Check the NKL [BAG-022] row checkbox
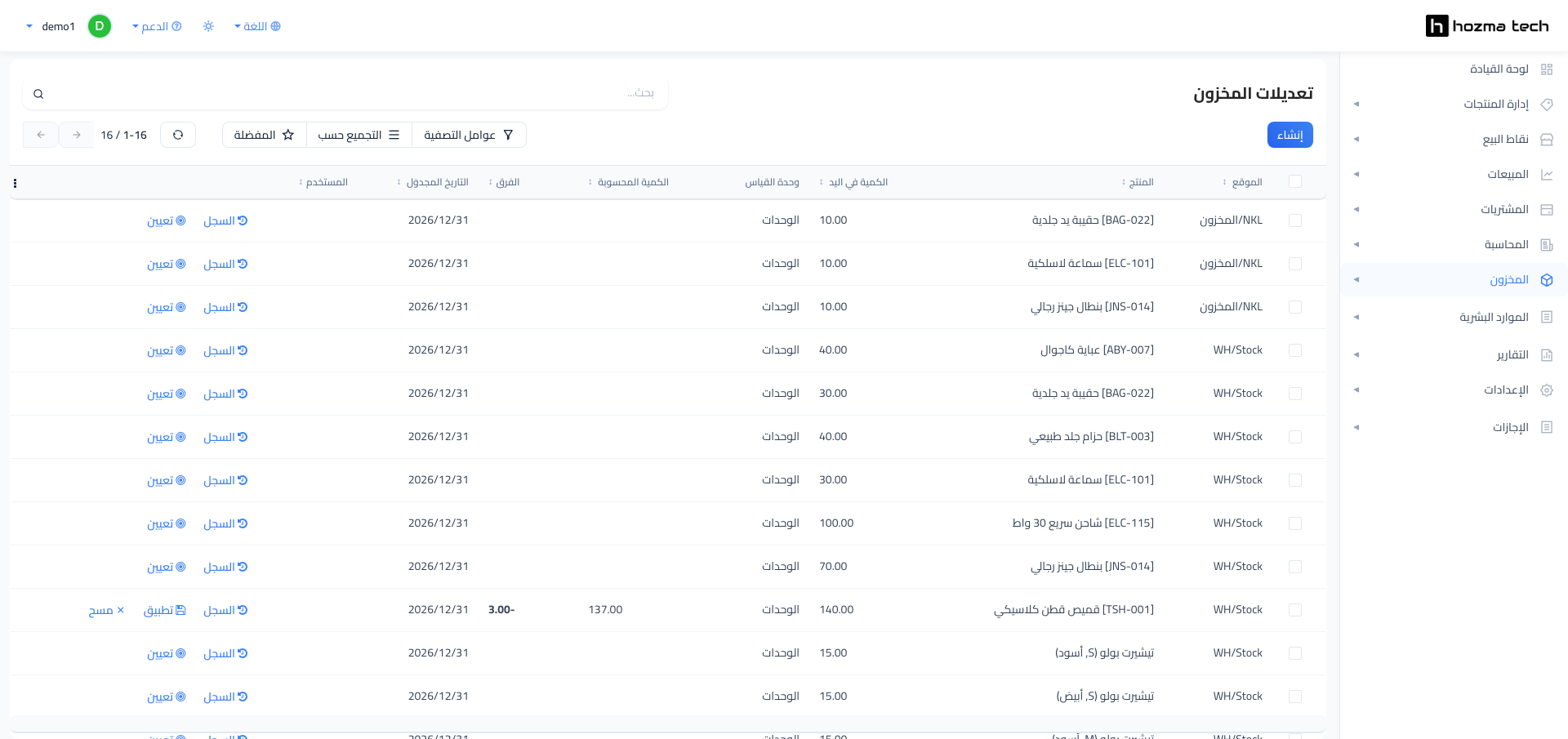The height and width of the screenshot is (739, 1568). tap(1295, 220)
